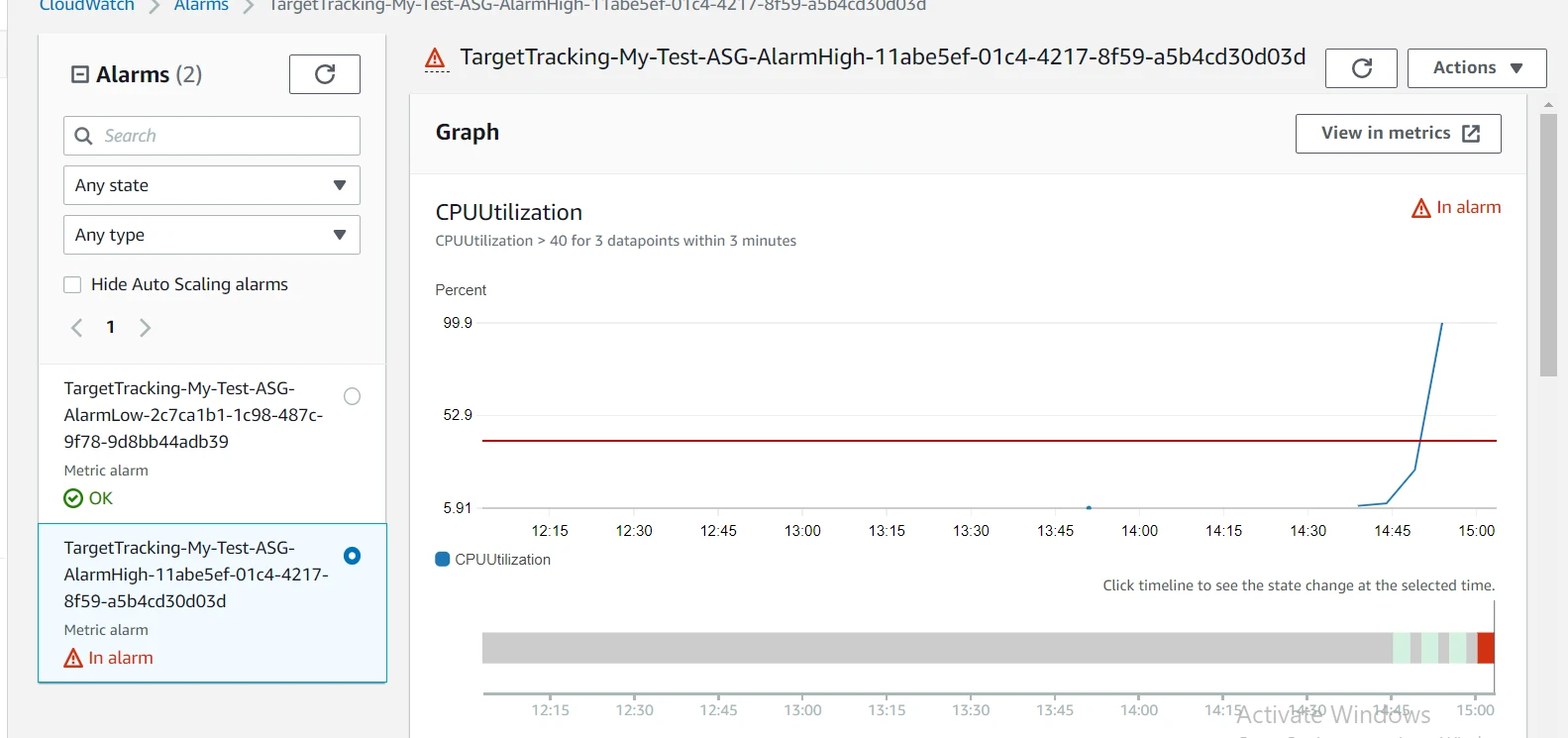The width and height of the screenshot is (1568, 738).
Task: Select the AlarmHigh alarm radio button
Action: click(353, 557)
